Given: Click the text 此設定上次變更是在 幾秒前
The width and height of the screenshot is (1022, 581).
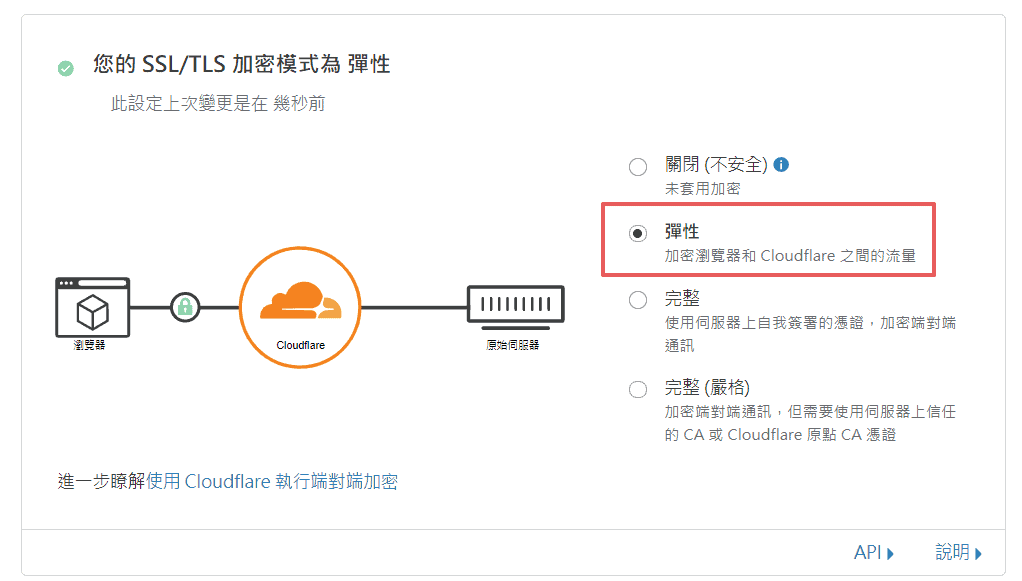Looking at the screenshot, I should coord(218,103).
